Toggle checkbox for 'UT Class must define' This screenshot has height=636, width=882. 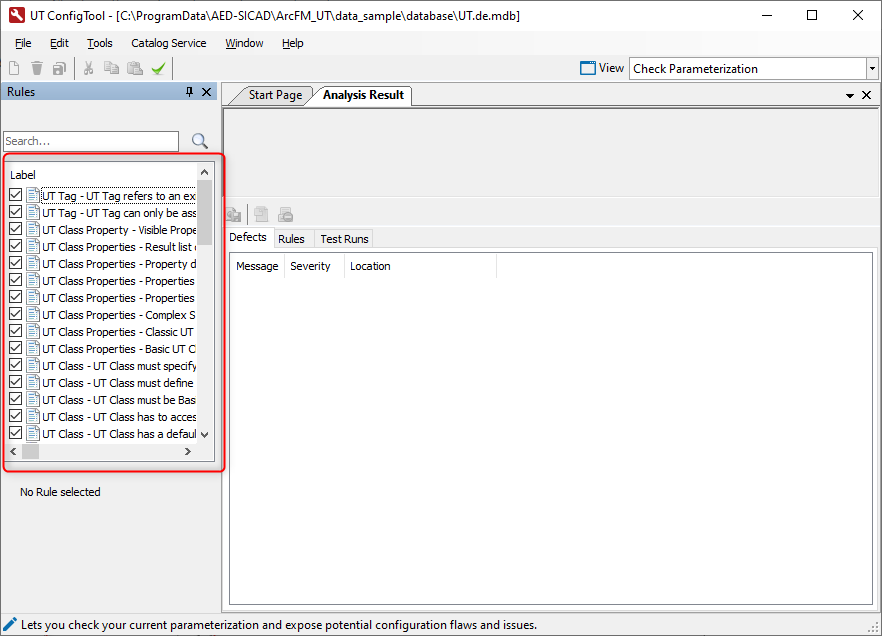[16, 381]
